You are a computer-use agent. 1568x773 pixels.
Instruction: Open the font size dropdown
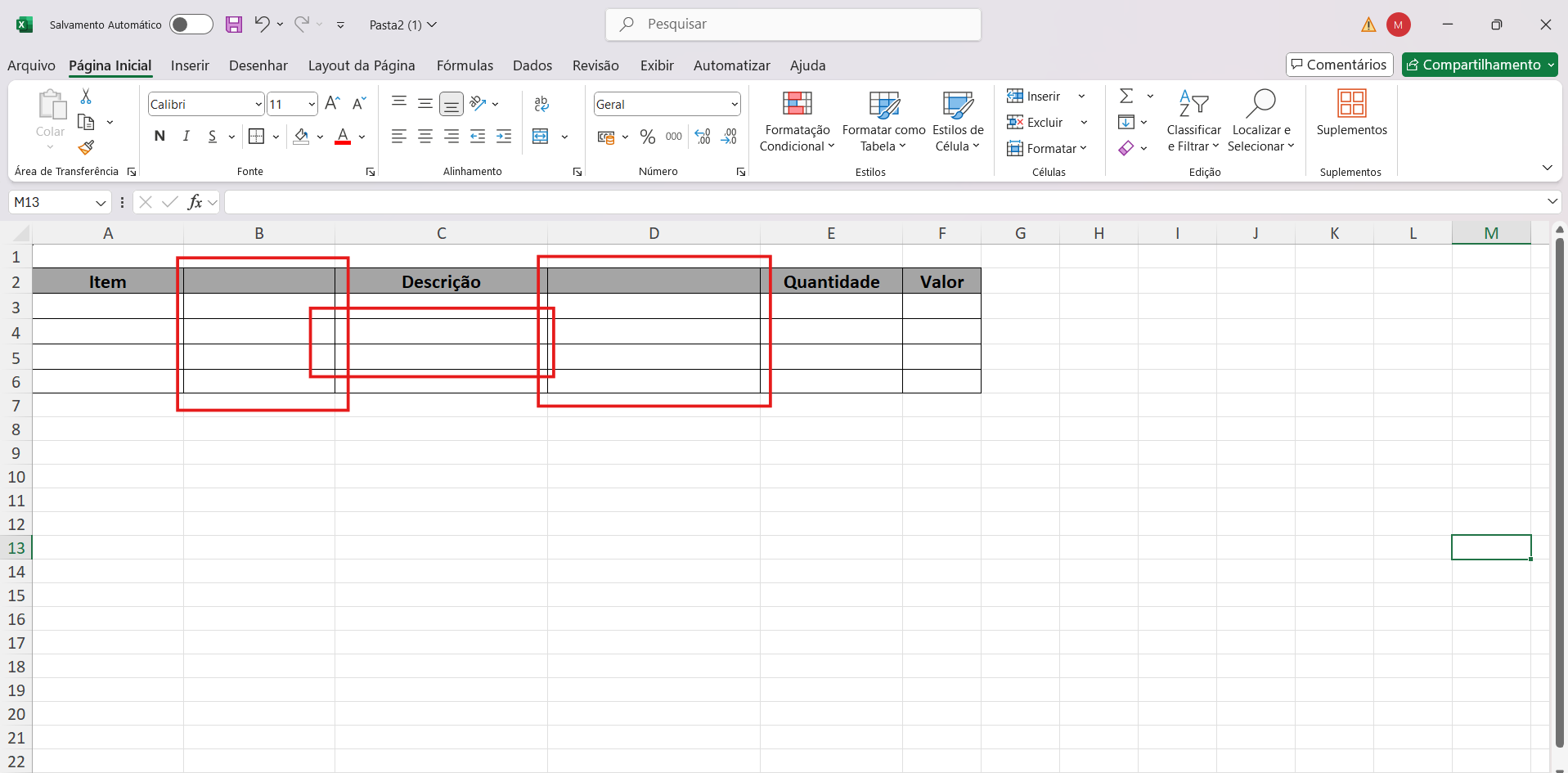(312, 105)
